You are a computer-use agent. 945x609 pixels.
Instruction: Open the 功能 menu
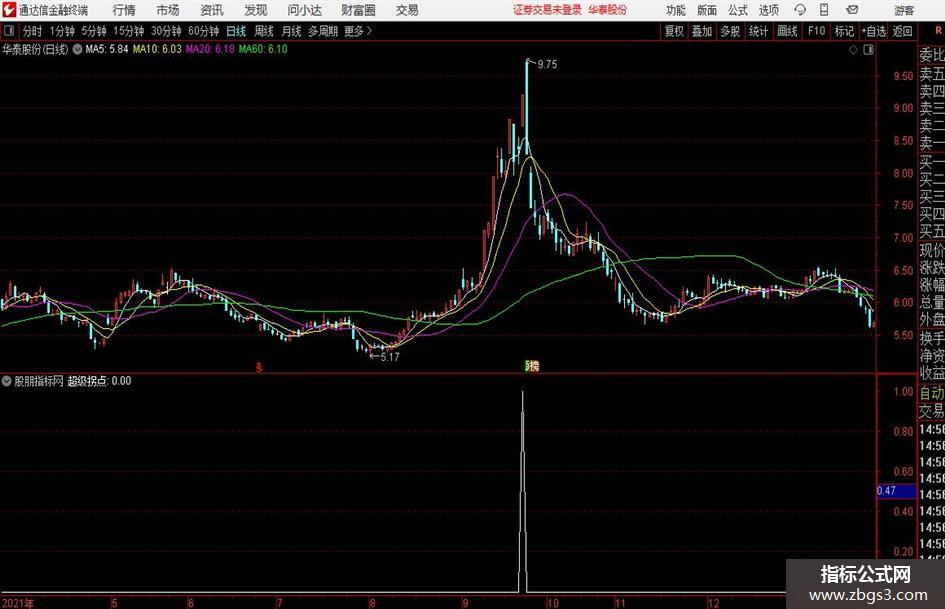[x=676, y=10]
